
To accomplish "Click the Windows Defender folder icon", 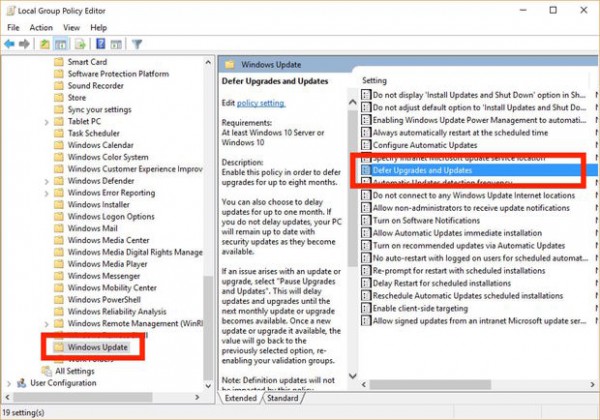I will click(x=59, y=181).
